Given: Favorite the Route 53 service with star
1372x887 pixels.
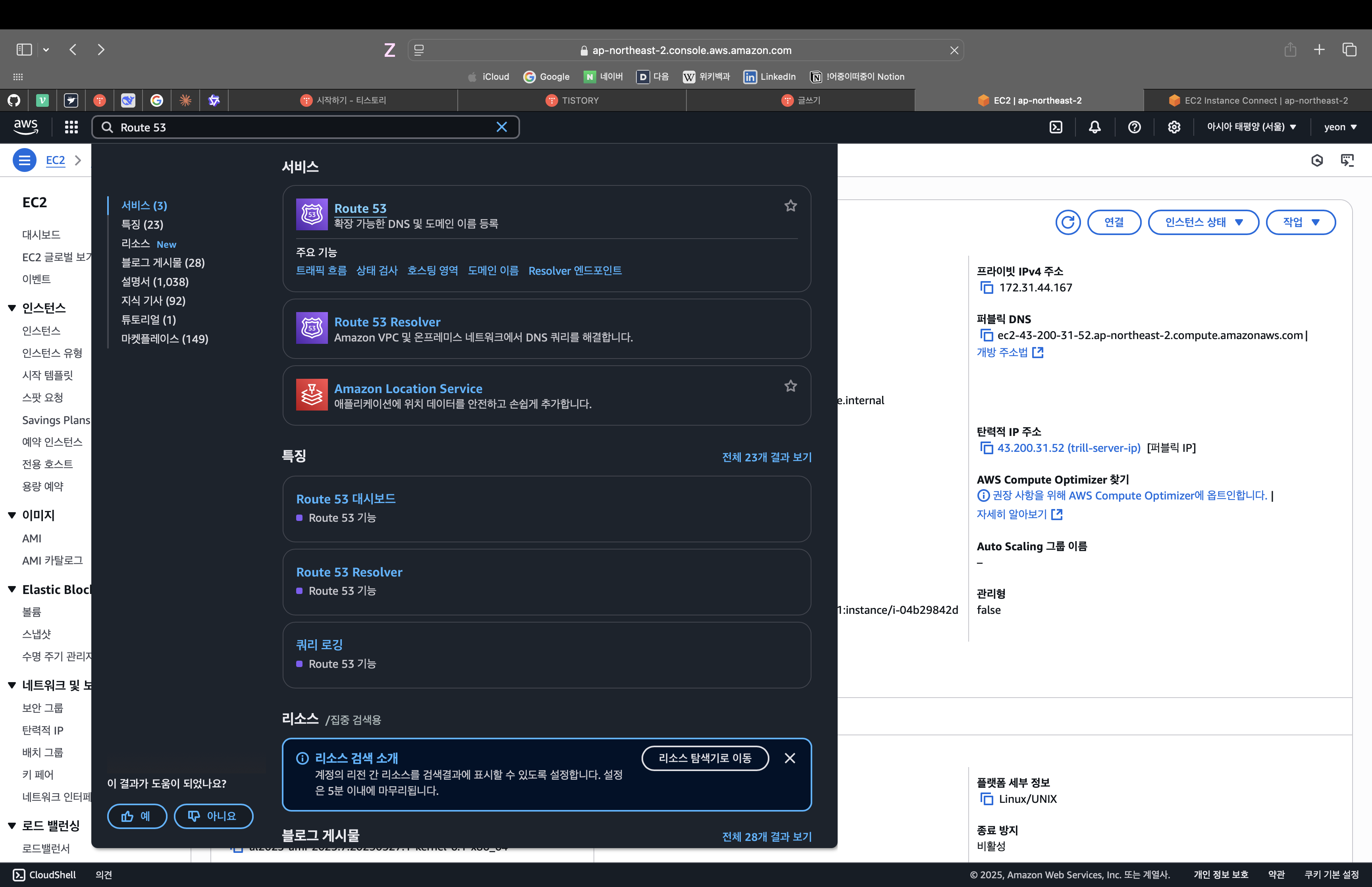Looking at the screenshot, I should coord(790,206).
